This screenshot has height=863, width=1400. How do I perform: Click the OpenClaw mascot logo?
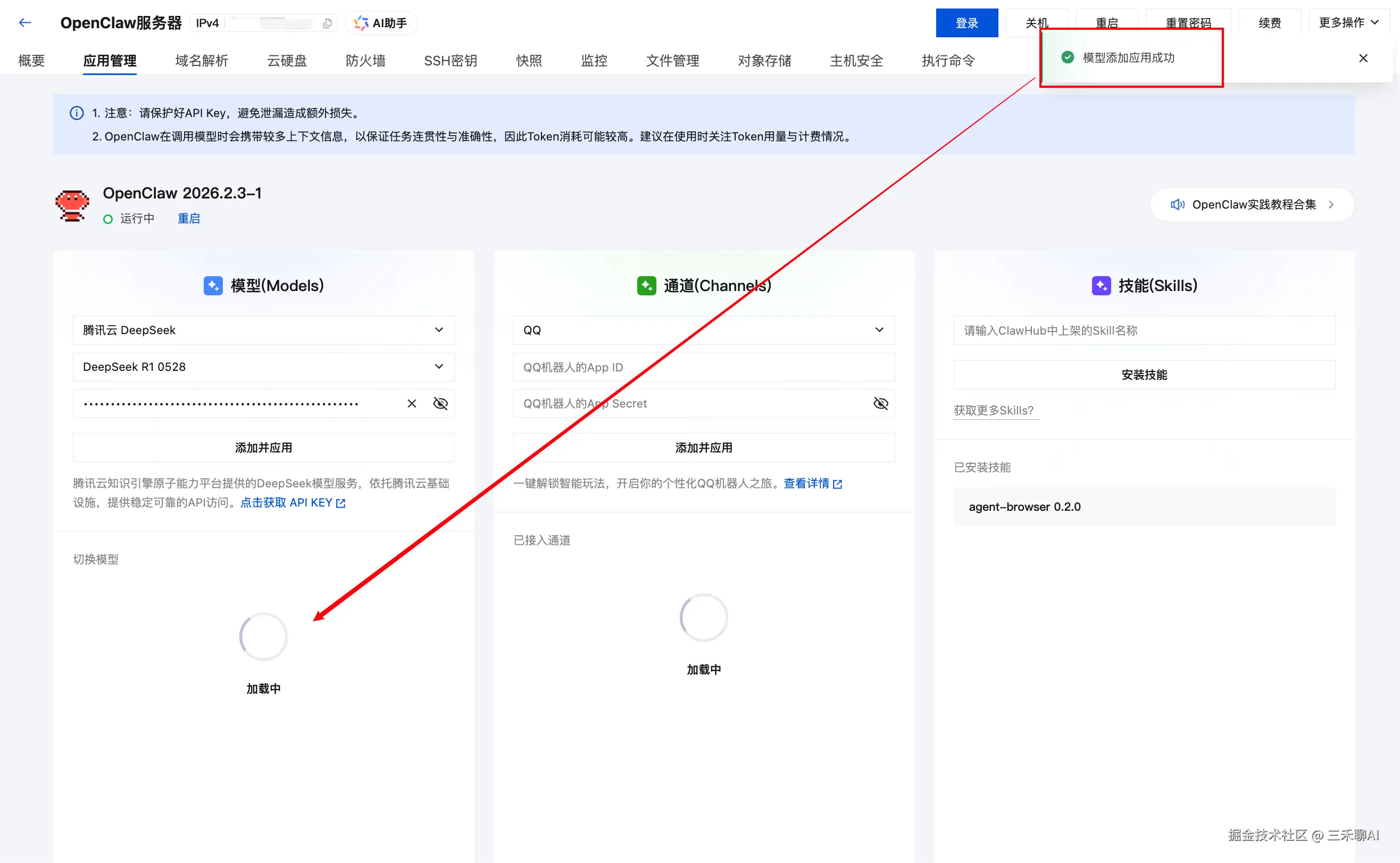[x=72, y=205]
